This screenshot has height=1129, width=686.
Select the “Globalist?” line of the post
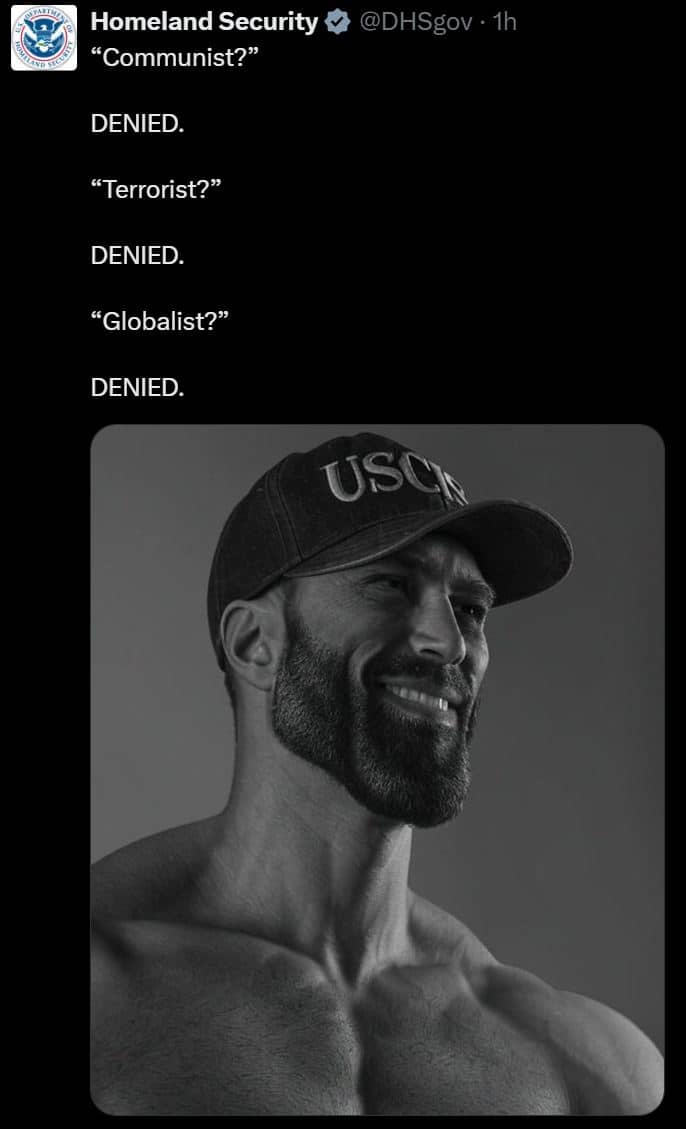pos(160,321)
